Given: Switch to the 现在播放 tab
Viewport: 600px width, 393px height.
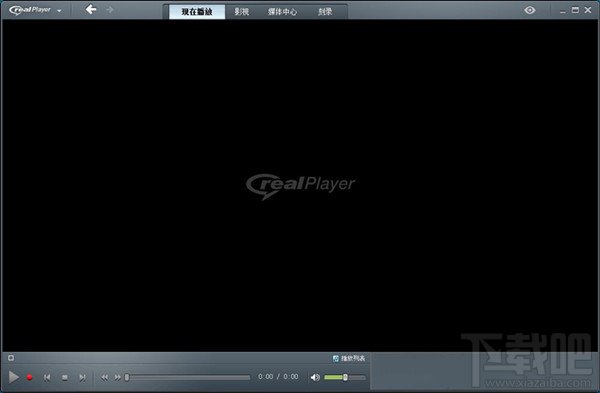Looking at the screenshot, I should point(197,11).
